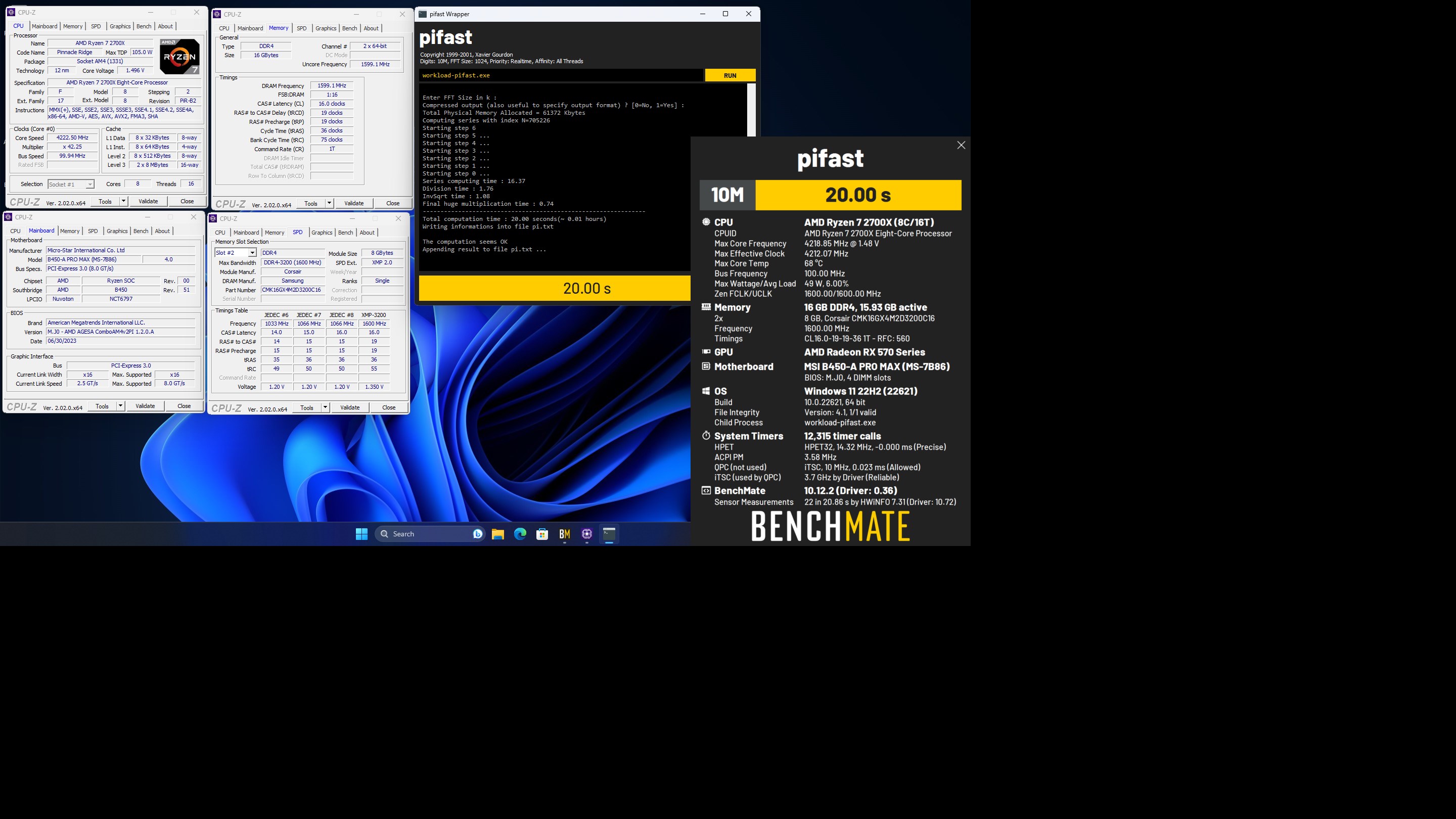Click the pifast Wrapper title bar icon

(422, 14)
